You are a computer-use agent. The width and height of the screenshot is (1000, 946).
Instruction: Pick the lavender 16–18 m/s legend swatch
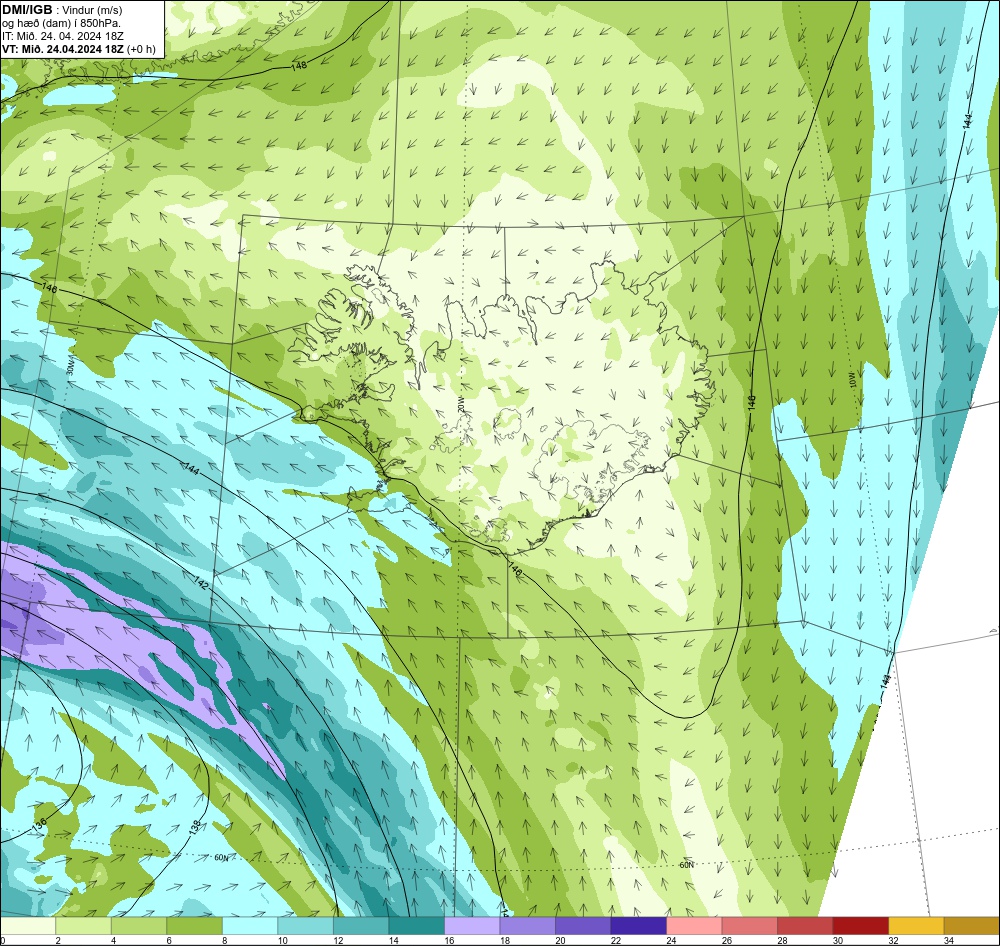[x=472, y=926]
